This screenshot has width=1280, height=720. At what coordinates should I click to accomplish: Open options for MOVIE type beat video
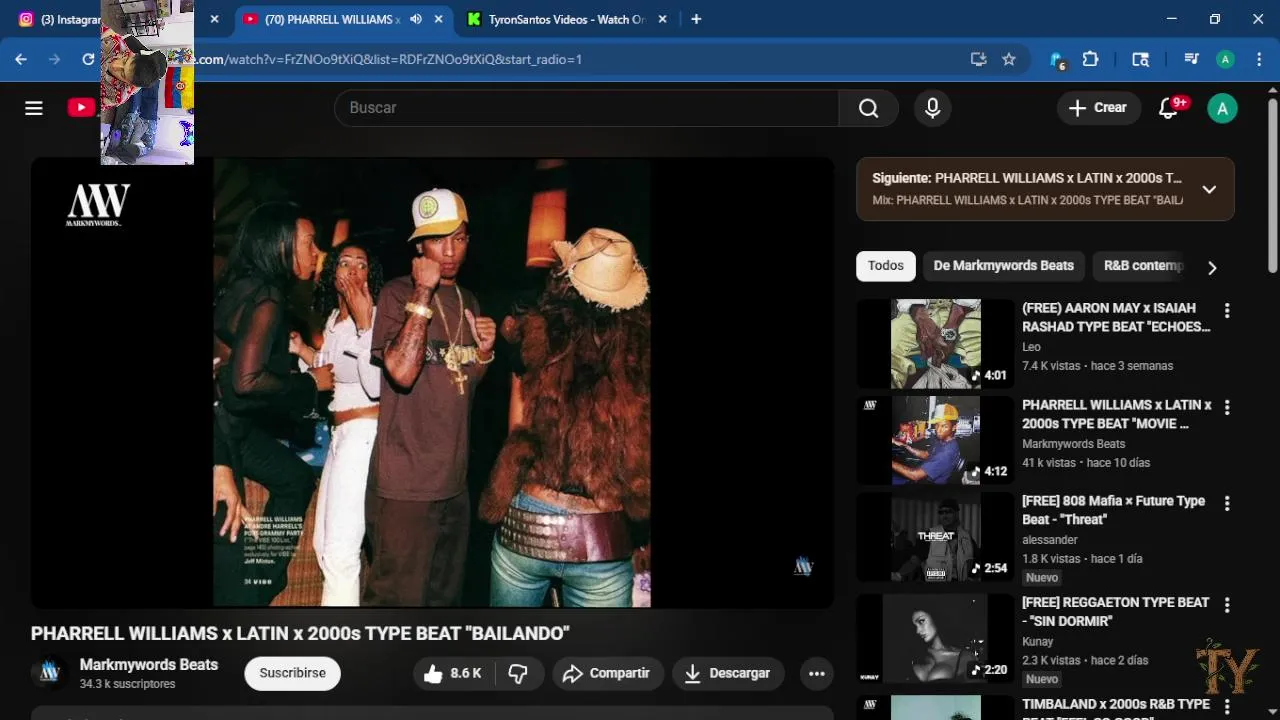coord(1227,408)
